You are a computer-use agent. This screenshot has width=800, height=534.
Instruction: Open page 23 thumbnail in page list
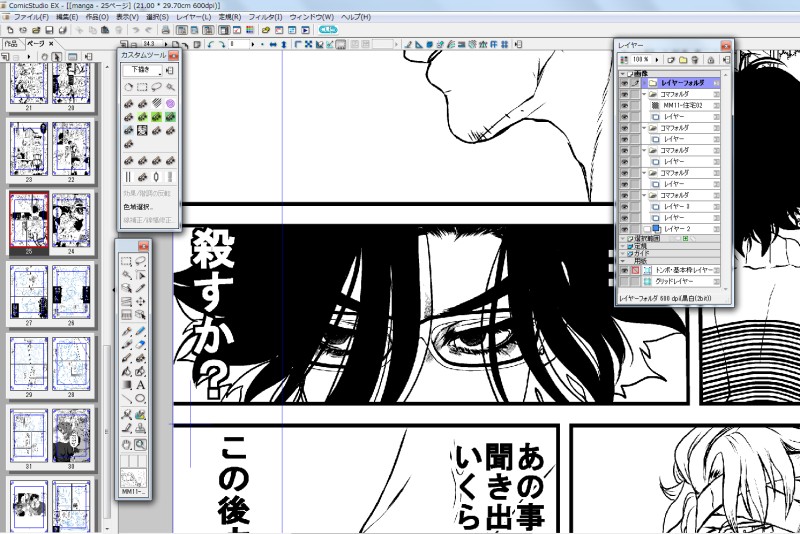29,149
